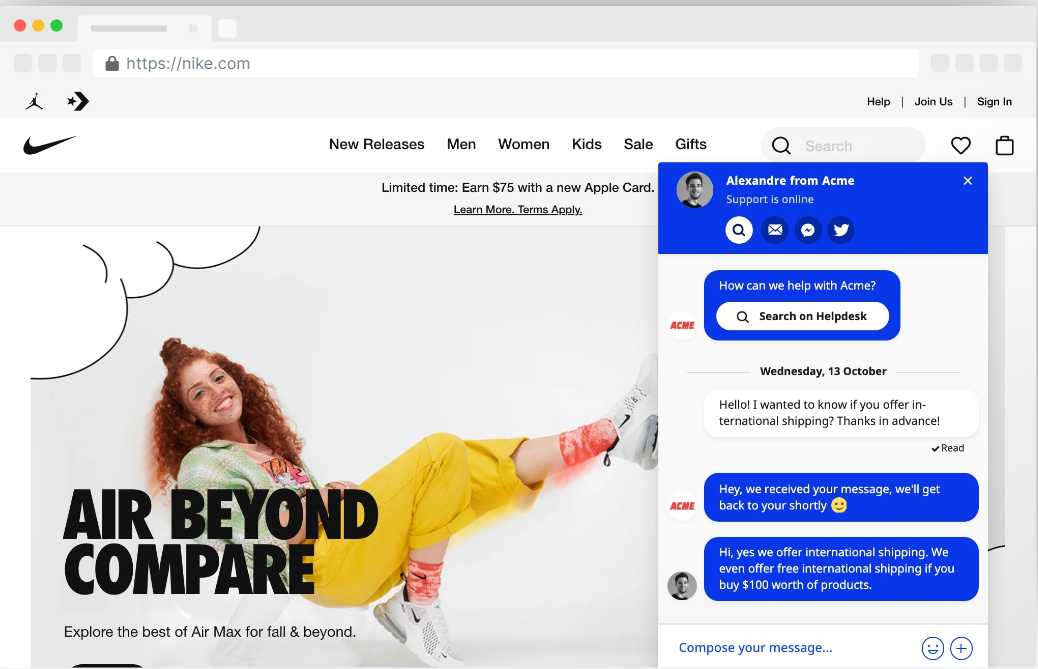Click the Search on Helpdesk button
This screenshot has width=1038, height=669.
(802, 316)
